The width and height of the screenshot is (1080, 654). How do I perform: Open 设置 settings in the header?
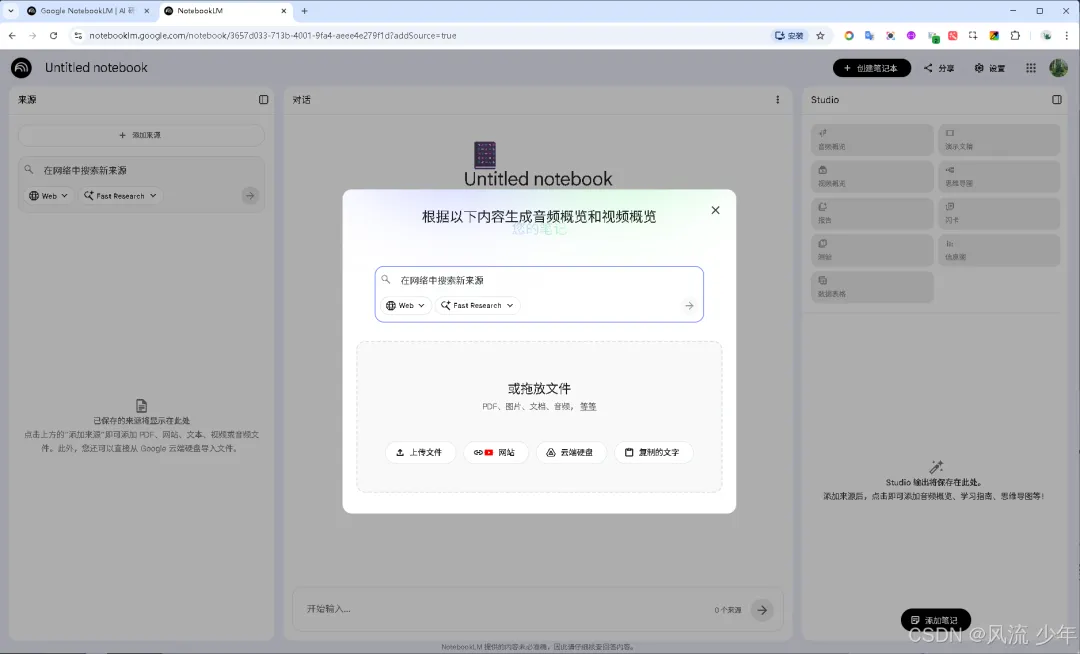tap(990, 68)
